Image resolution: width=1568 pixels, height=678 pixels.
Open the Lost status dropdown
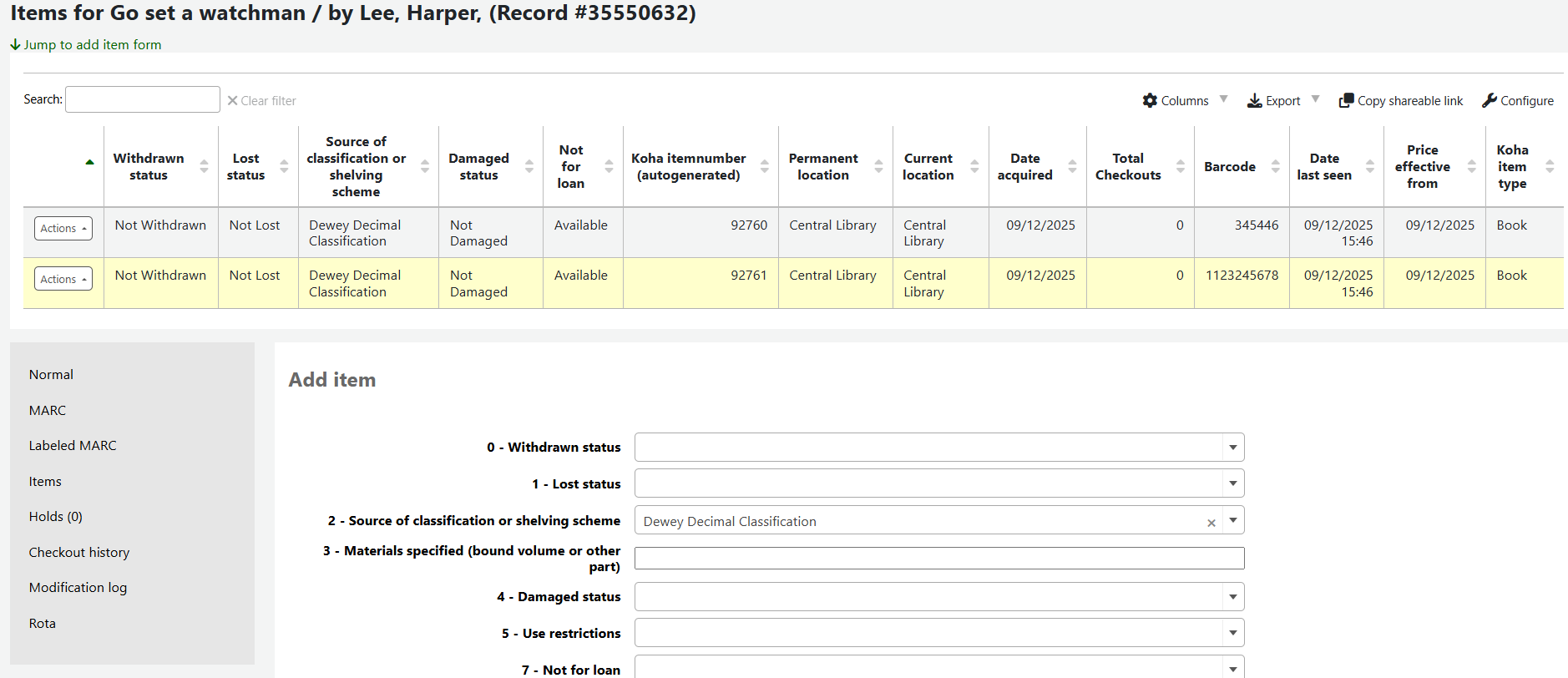tap(1232, 483)
